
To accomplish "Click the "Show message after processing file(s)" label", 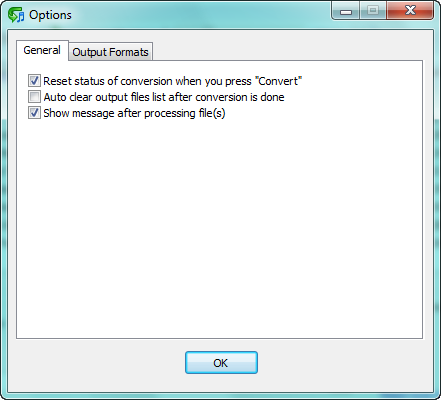I will tap(134, 113).
